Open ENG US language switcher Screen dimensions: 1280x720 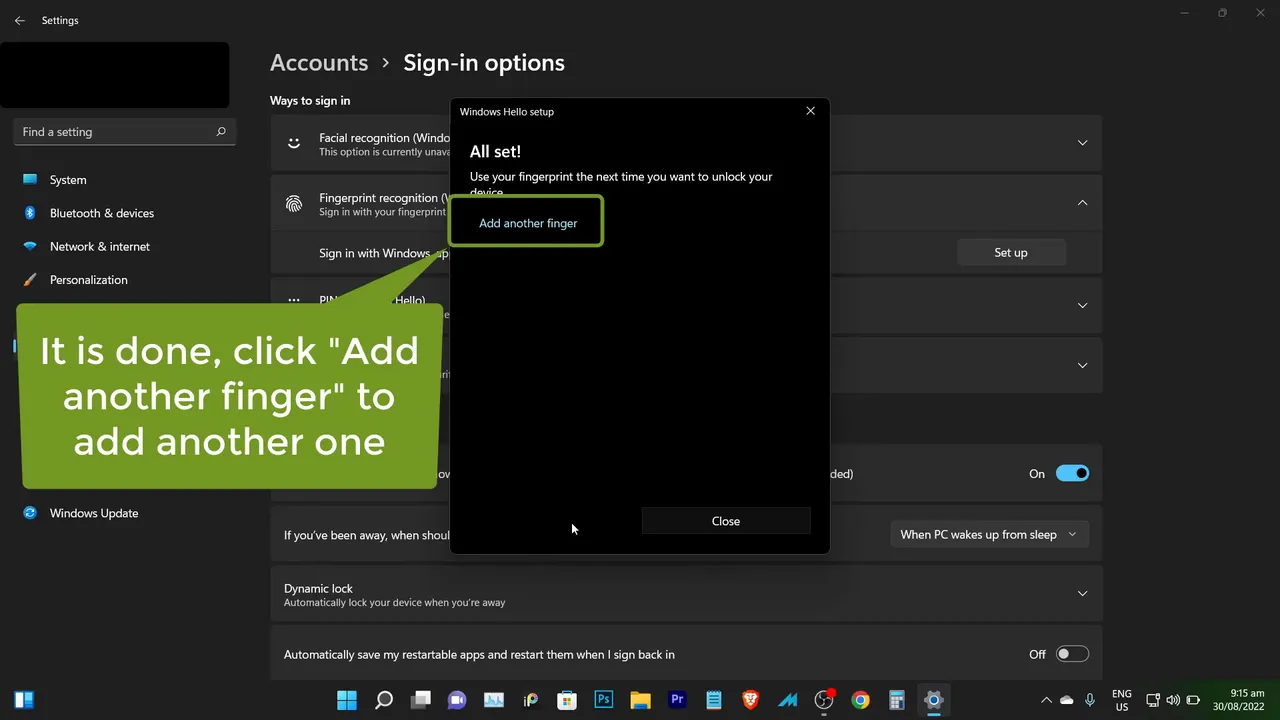[x=1122, y=700]
